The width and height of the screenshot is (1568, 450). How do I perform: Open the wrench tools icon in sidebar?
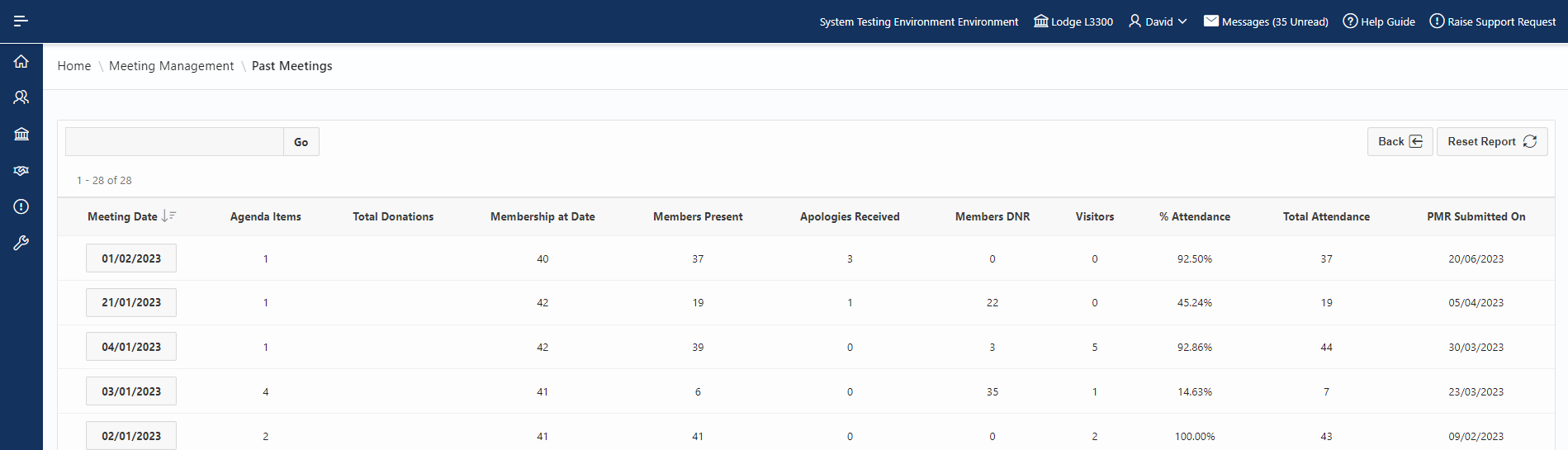(21, 243)
